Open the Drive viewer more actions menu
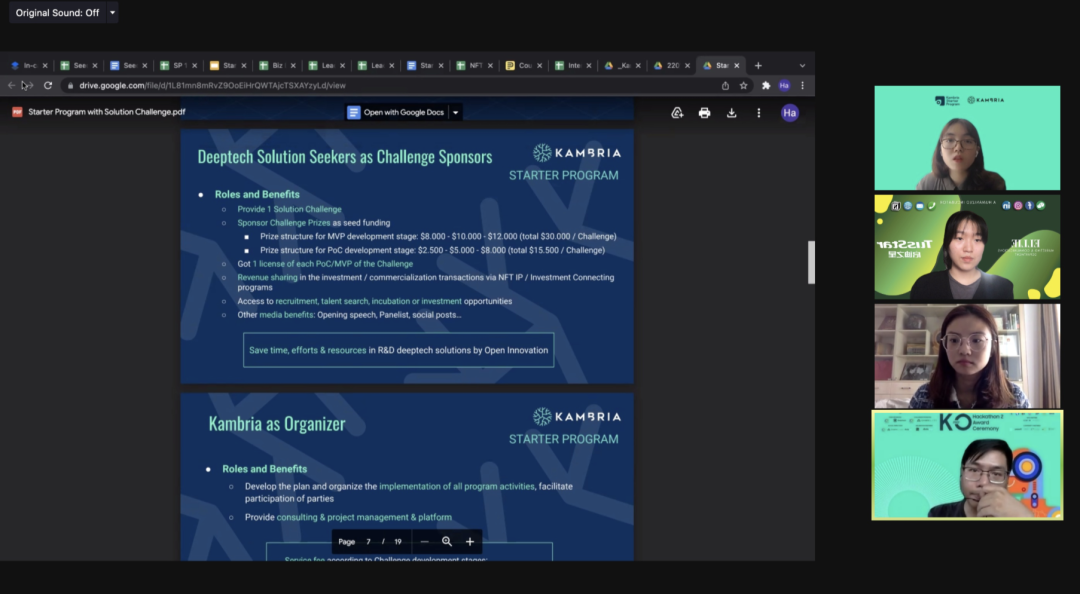Image resolution: width=1080 pixels, height=594 pixels. click(758, 112)
